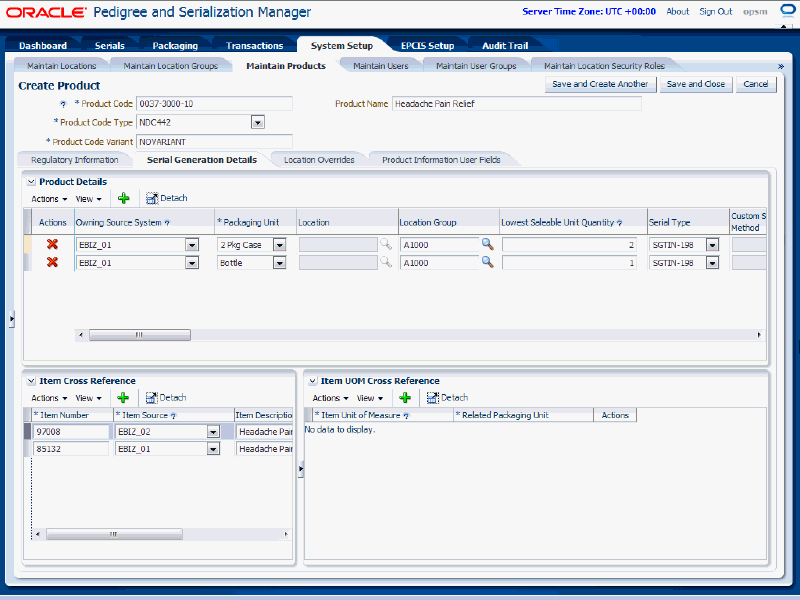
Task: Open Packaging Unit dropdown showing Bottle
Action: point(280,263)
